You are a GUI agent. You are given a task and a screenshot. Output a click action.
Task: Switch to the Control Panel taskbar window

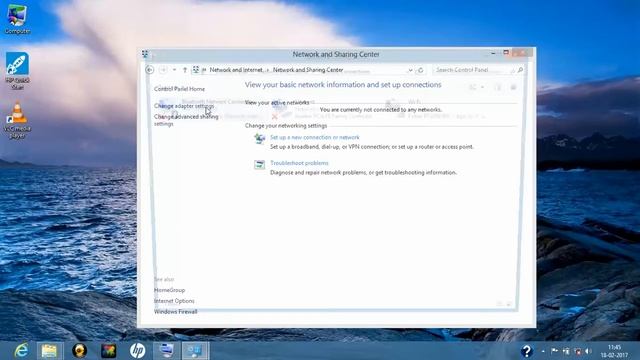pyautogui.click(x=166, y=351)
